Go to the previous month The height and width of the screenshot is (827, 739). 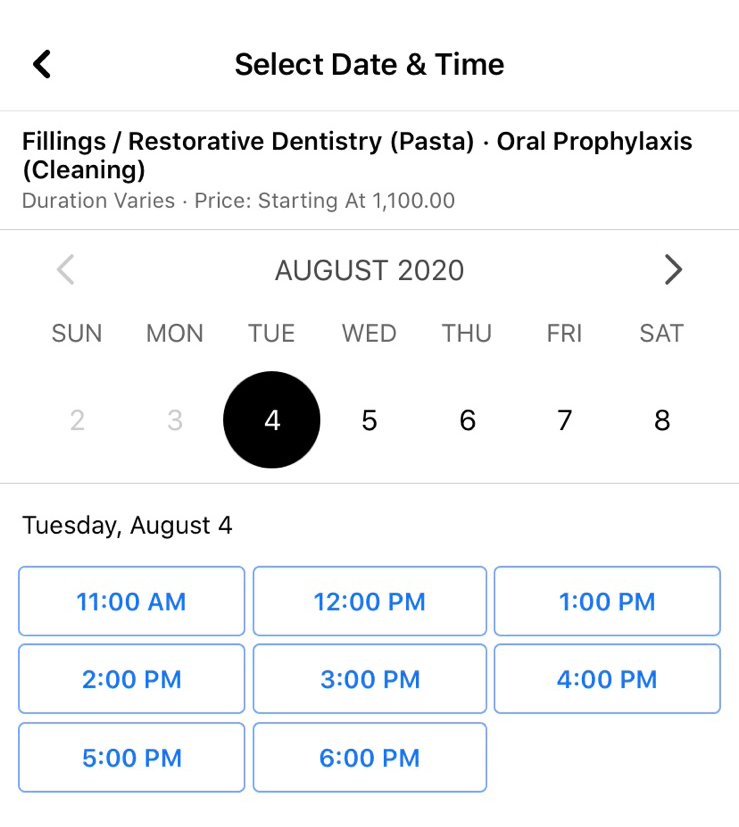tap(66, 270)
